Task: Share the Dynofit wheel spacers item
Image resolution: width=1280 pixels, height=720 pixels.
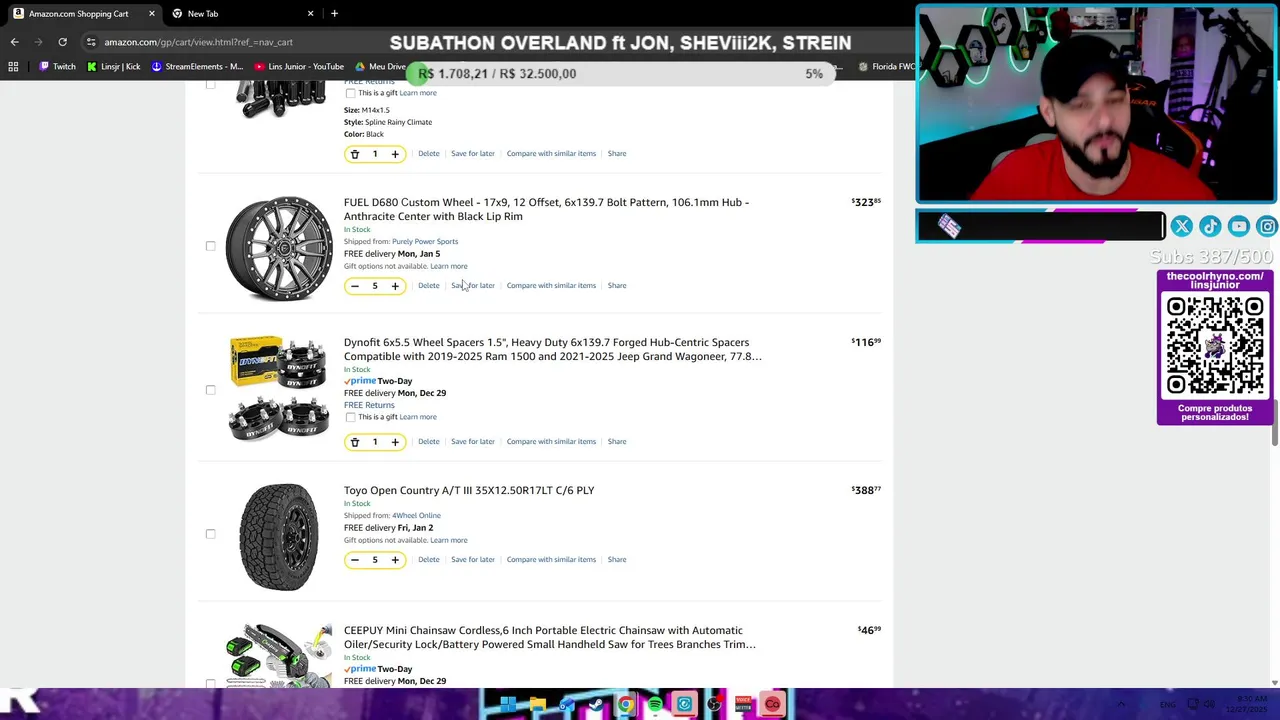Action: click(617, 441)
